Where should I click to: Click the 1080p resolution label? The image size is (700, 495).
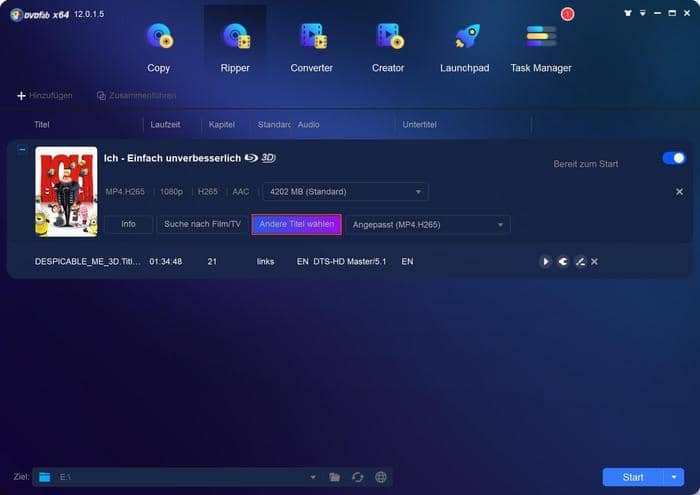click(171, 191)
